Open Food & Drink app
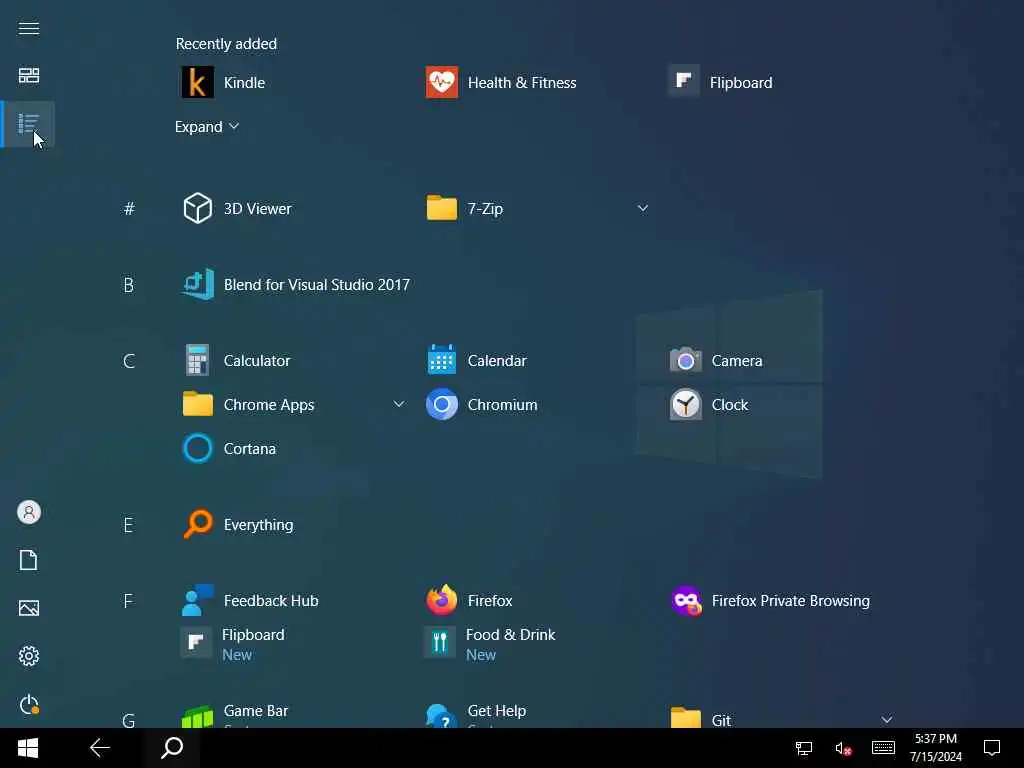 [x=490, y=644]
